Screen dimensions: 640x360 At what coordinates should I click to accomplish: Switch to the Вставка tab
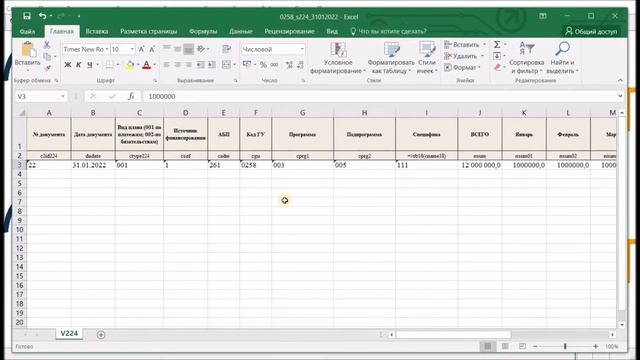pyautogui.click(x=97, y=31)
